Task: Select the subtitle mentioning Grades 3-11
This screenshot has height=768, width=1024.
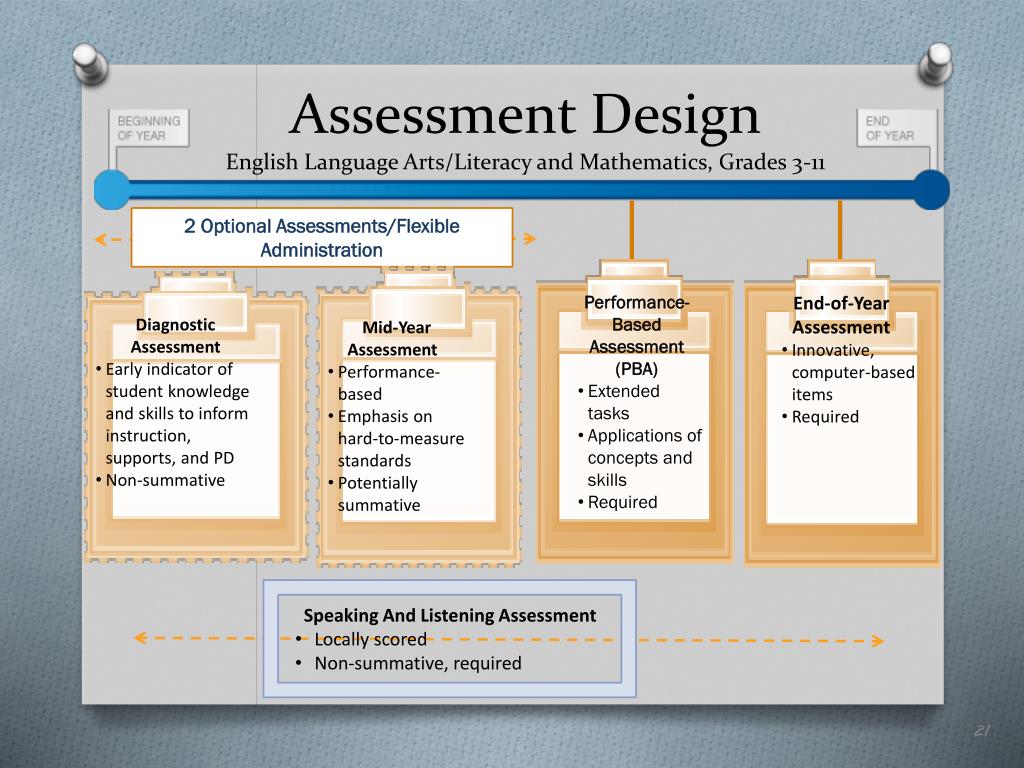Action: tap(525, 162)
